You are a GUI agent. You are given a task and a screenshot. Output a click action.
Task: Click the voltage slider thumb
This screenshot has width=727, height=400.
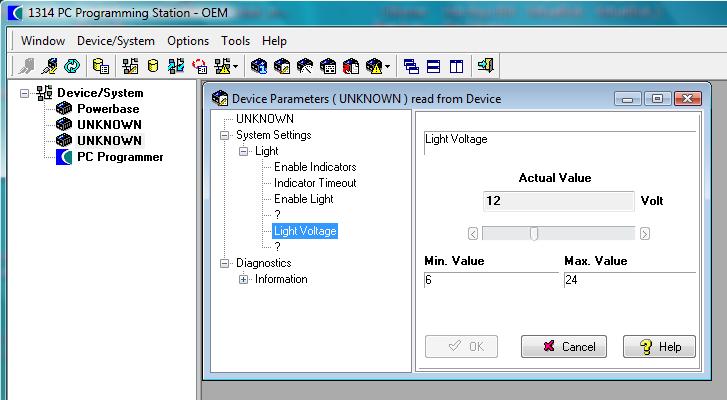point(534,234)
